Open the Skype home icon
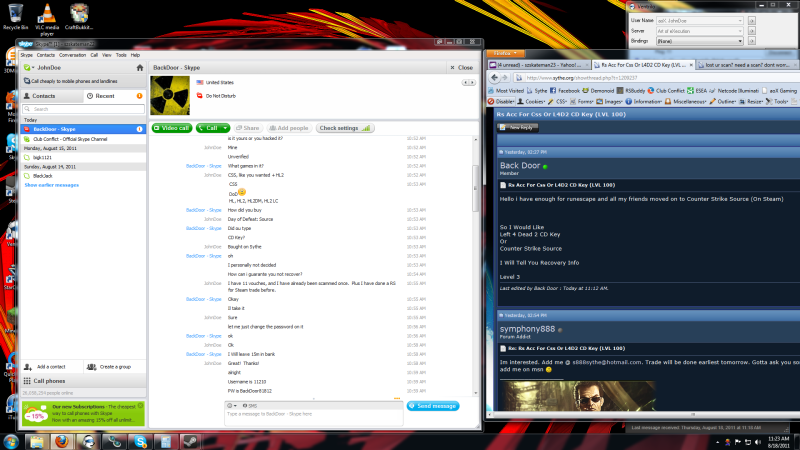The width and height of the screenshot is (800, 450). (140, 67)
